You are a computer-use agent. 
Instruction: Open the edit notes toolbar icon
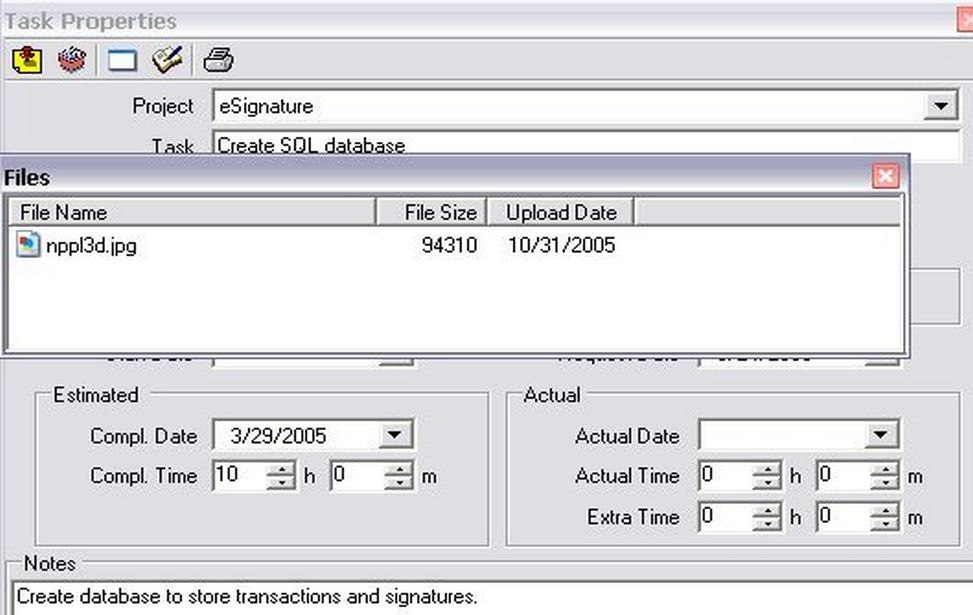click(x=167, y=60)
